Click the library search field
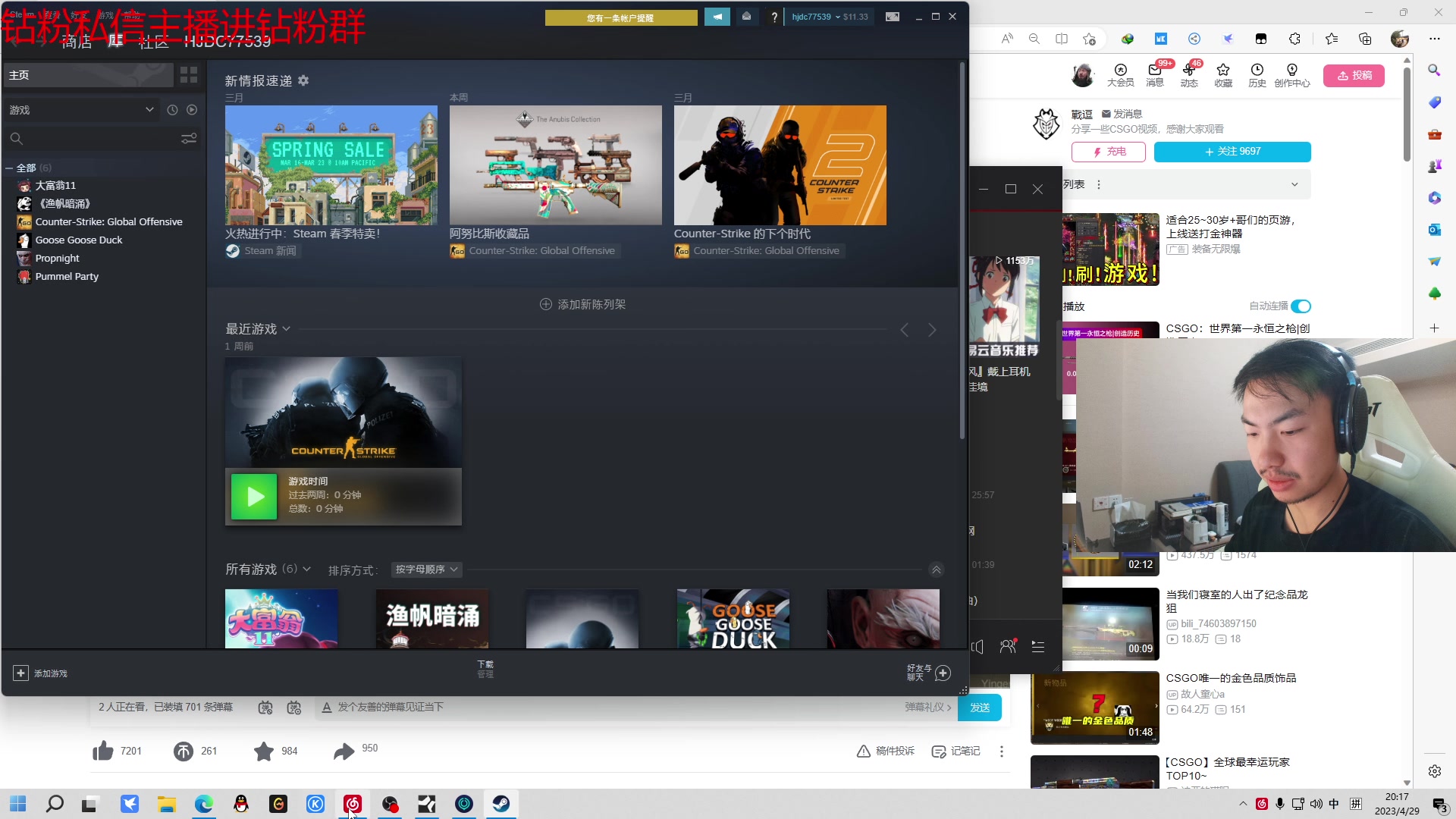The width and height of the screenshot is (1456, 819). click(x=93, y=139)
